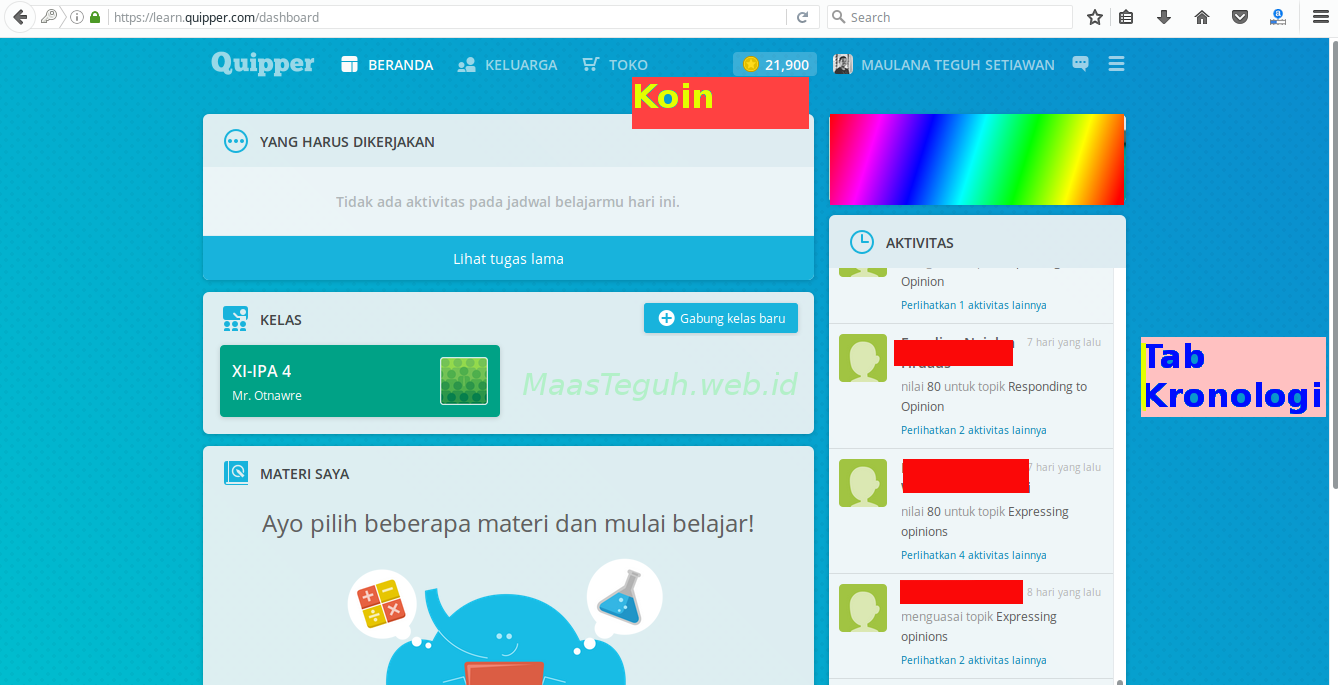Click the Kelas heading text
The image size is (1338, 685).
[x=281, y=320]
